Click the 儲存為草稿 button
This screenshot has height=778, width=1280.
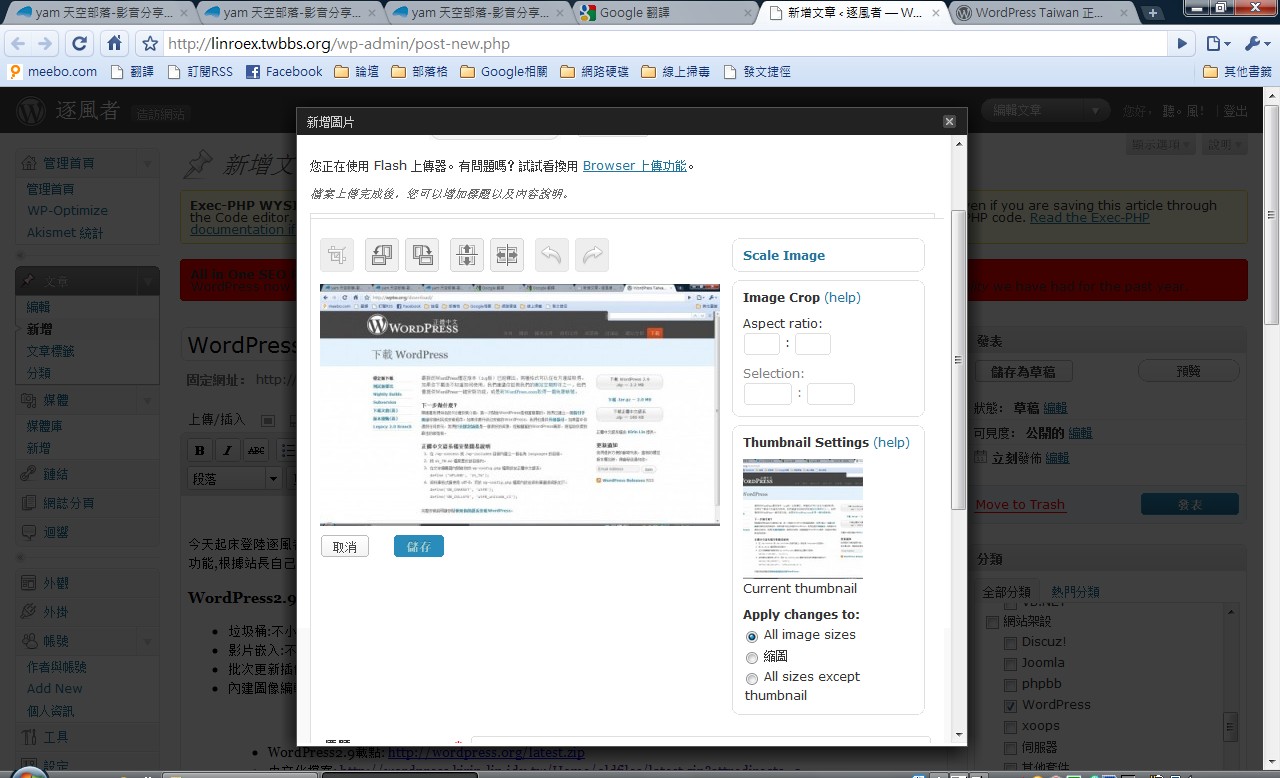point(1024,371)
